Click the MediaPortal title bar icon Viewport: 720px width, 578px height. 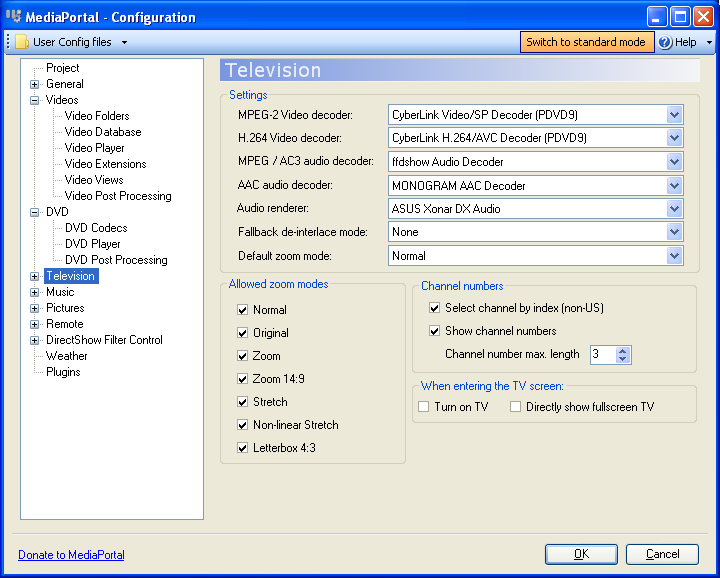click(x=13, y=16)
